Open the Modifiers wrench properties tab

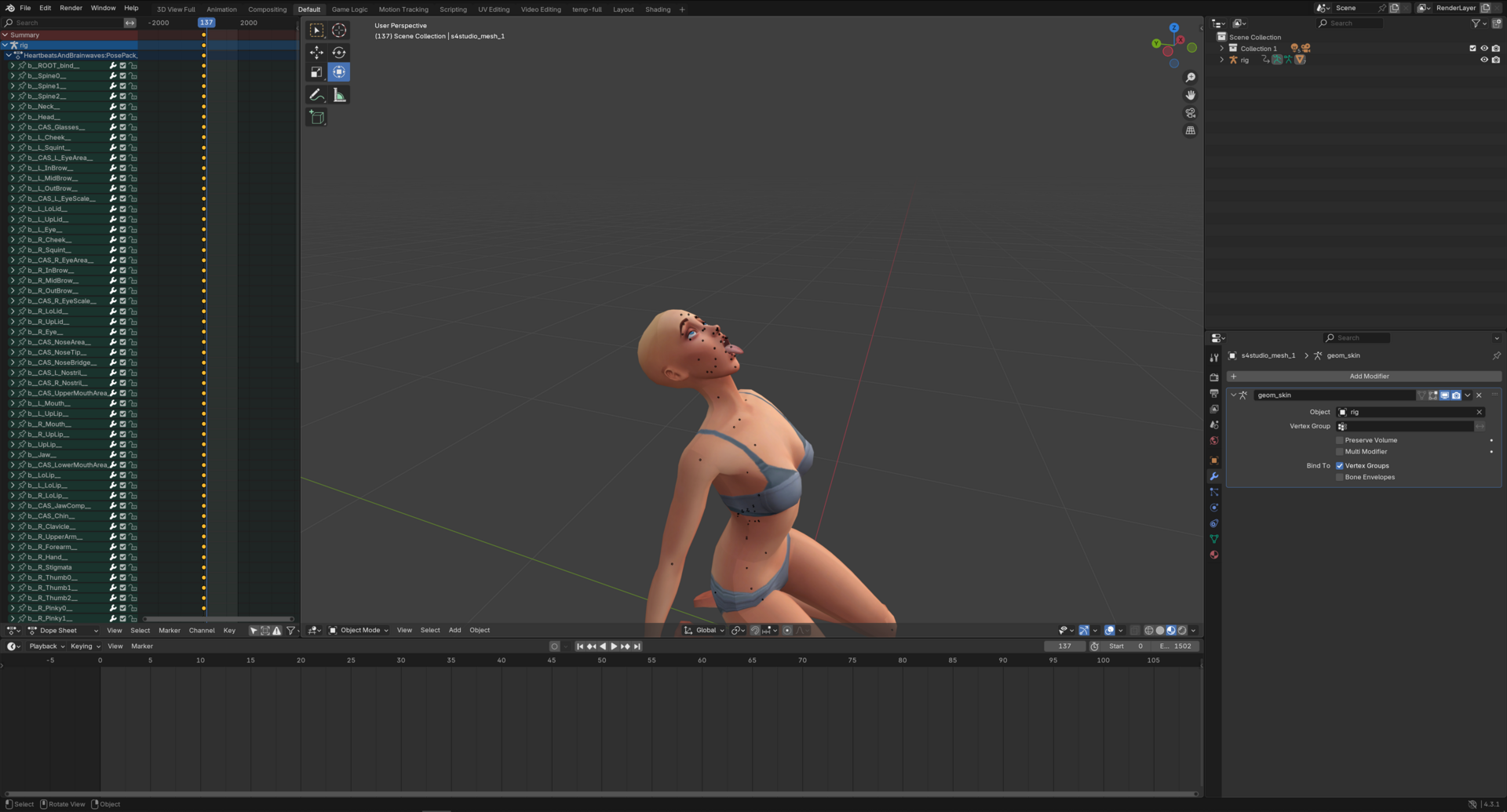(1214, 476)
